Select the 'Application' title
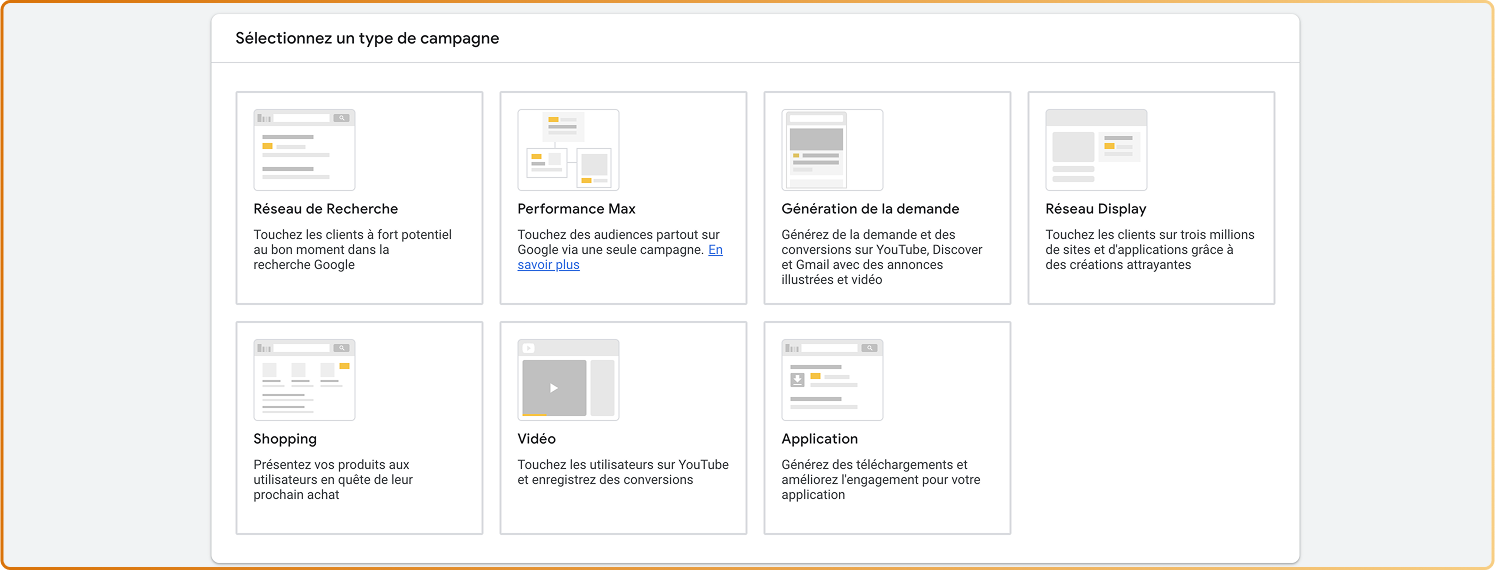 pos(820,439)
